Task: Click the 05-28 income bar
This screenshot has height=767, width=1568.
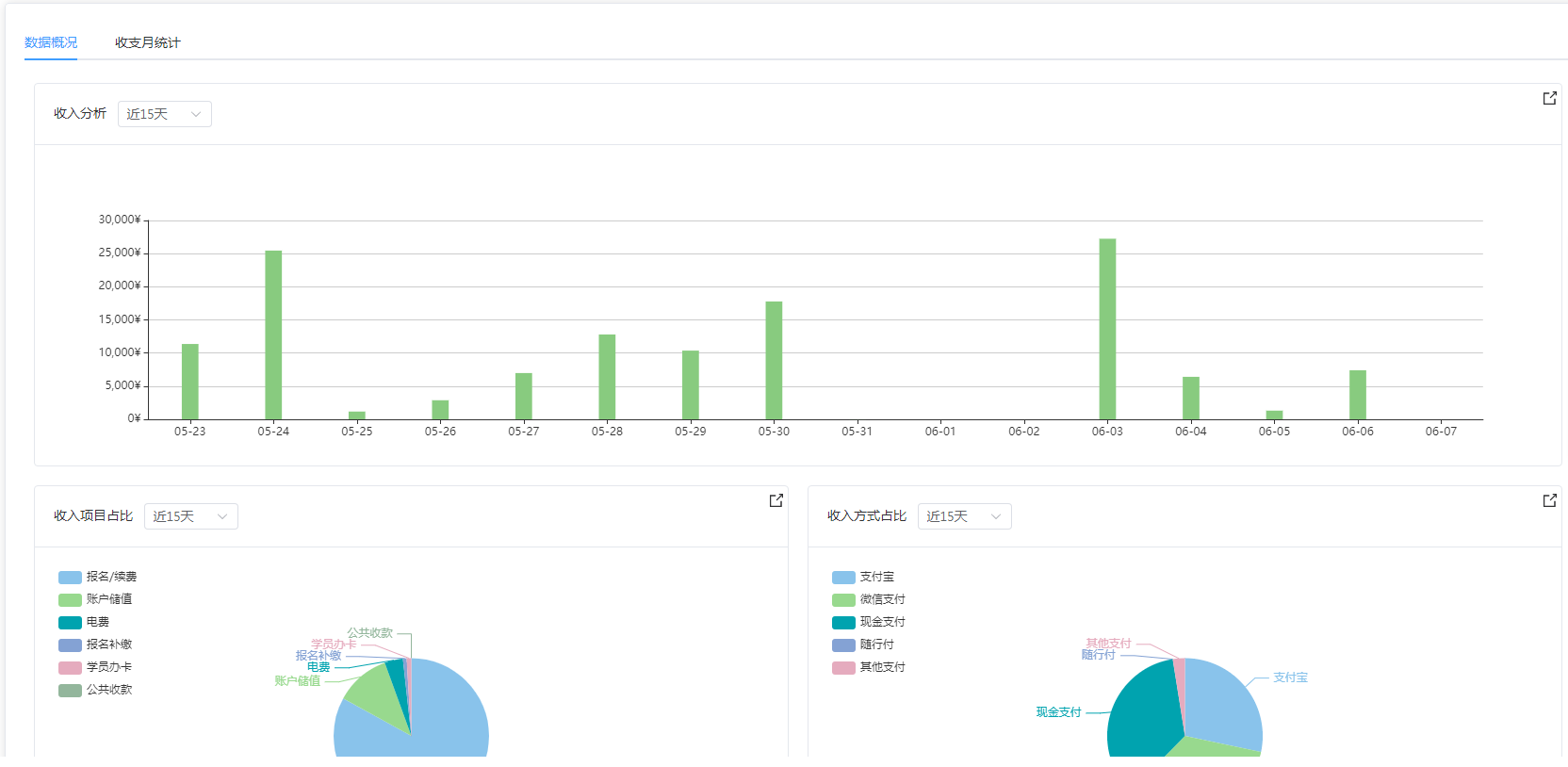Action: tap(607, 377)
